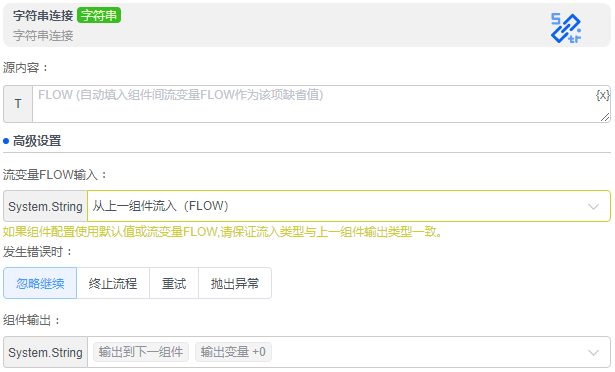Click the 输出到下一组件 tag

(141, 352)
